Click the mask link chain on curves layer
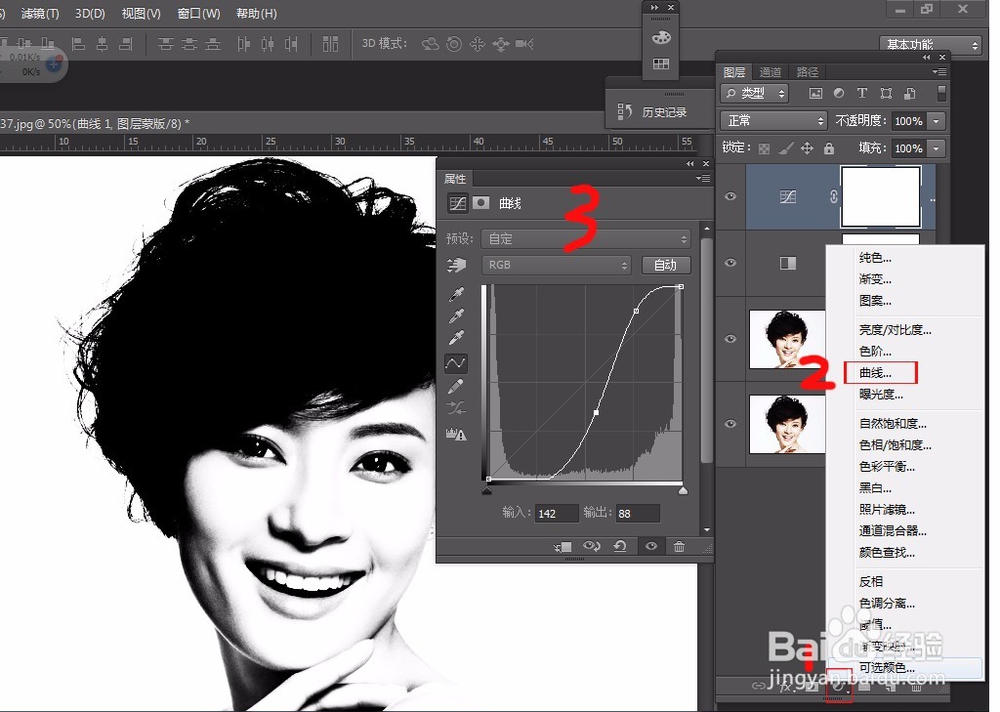The width and height of the screenshot is (1000, 712). 834,197
